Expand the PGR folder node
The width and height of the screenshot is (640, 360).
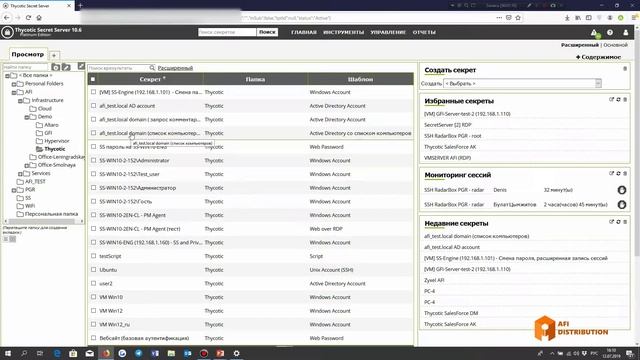tap(13, 190)
